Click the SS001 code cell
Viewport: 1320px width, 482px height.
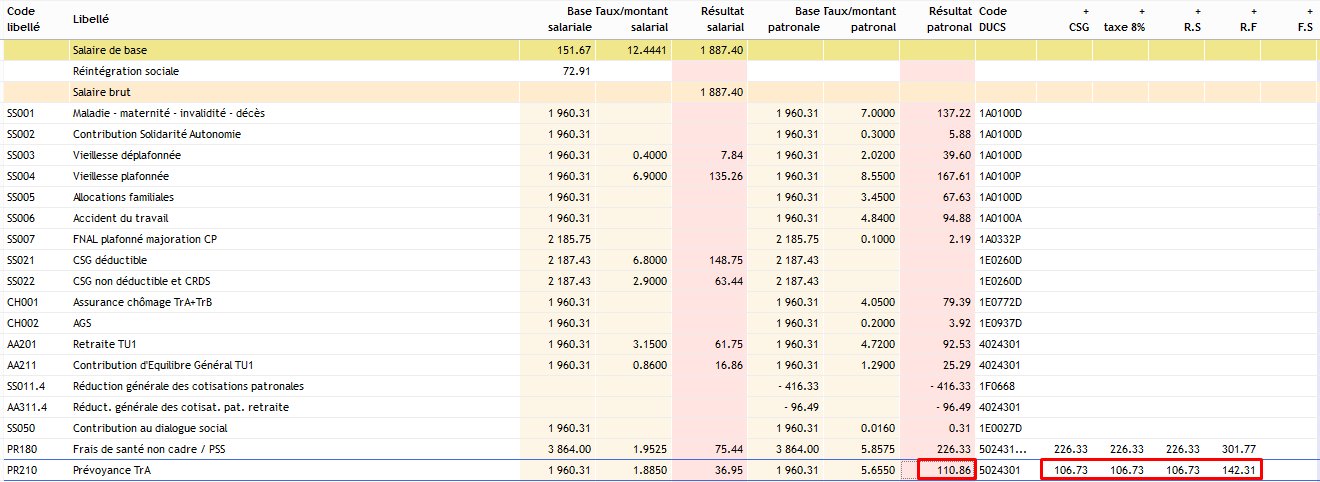21,113
